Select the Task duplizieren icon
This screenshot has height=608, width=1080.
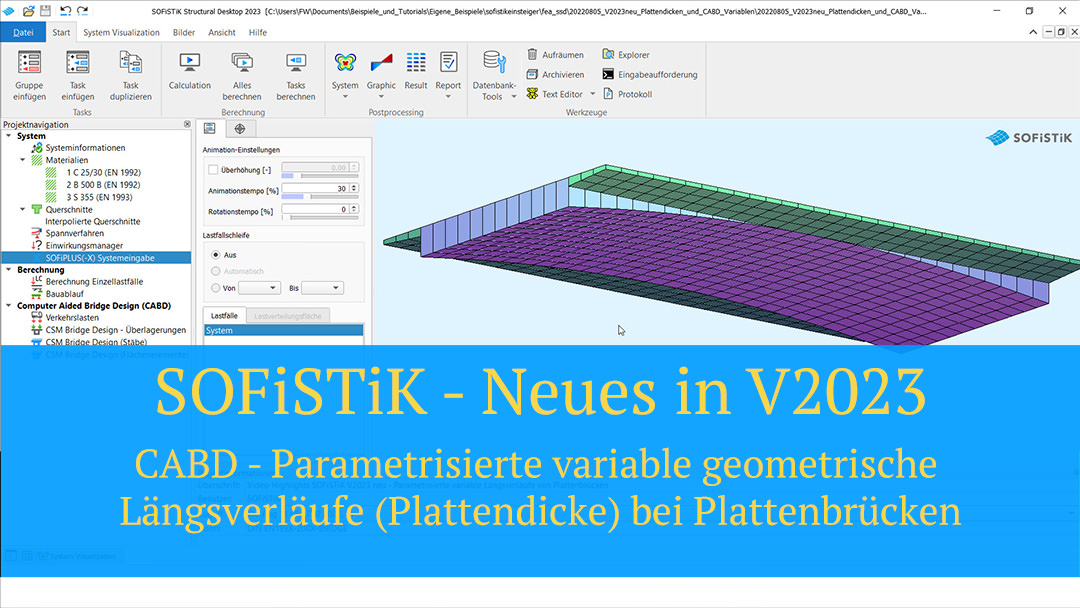130,72
